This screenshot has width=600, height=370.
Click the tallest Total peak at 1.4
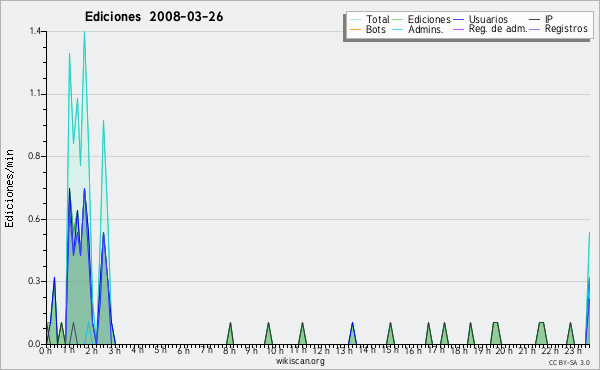[x=84, y=32]
